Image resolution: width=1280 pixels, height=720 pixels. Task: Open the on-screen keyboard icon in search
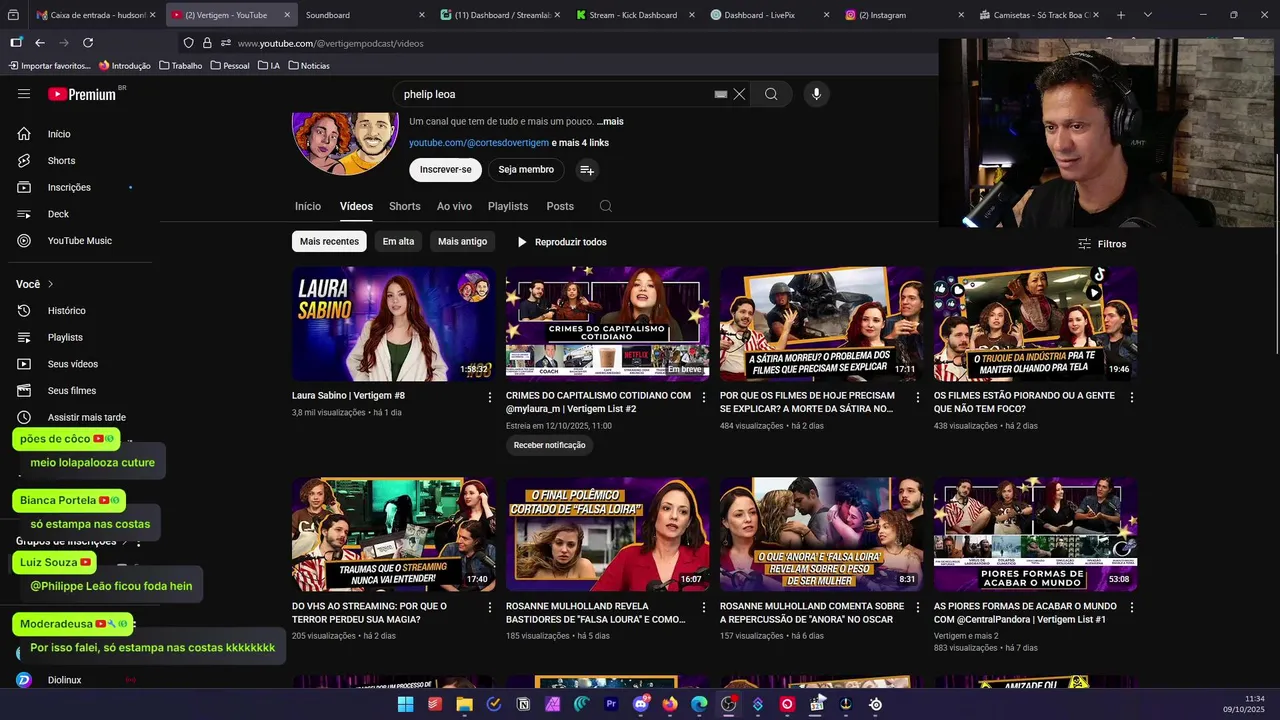[x=720, y=94]
